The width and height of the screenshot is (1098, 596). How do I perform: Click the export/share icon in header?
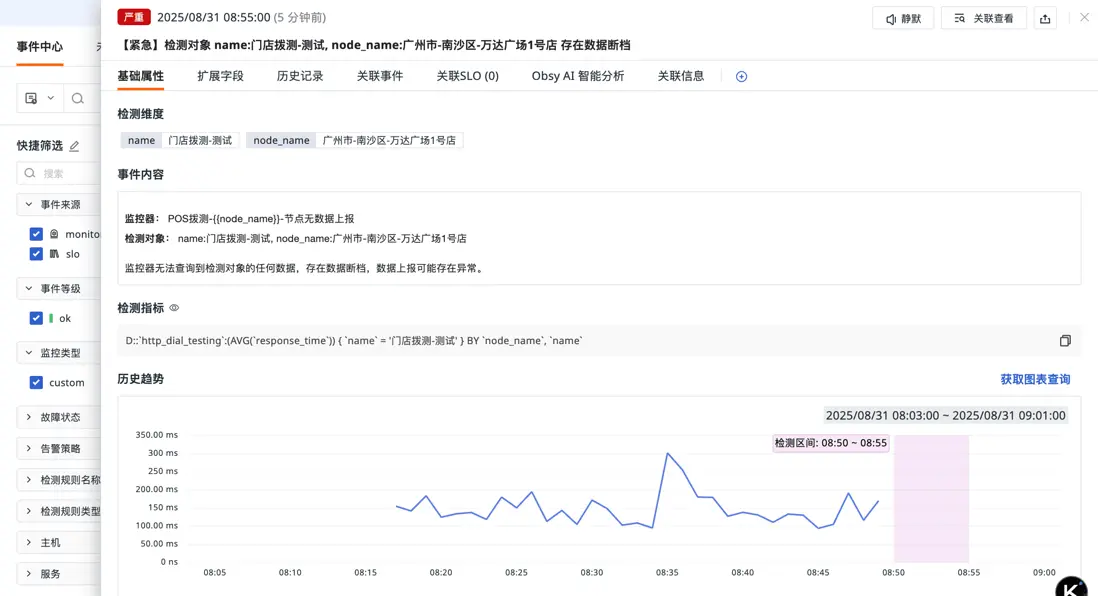(x=1045, y=18)
